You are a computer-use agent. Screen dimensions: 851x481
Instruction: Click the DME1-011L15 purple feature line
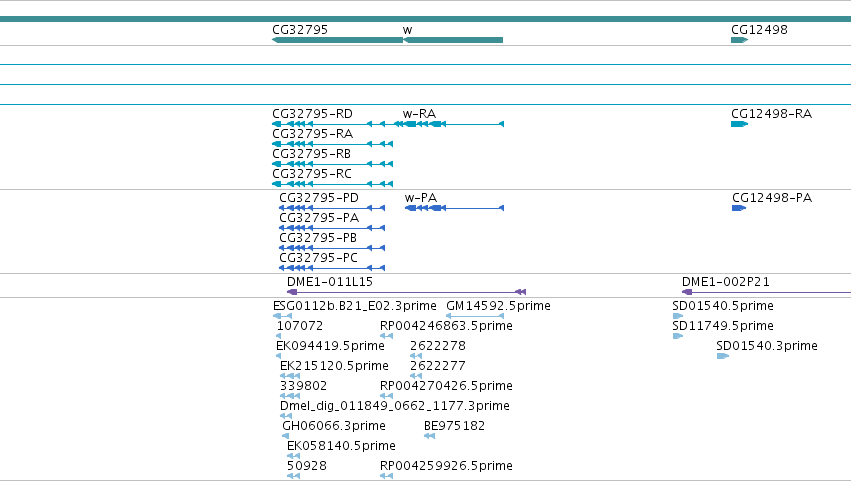tap(406, 292)
